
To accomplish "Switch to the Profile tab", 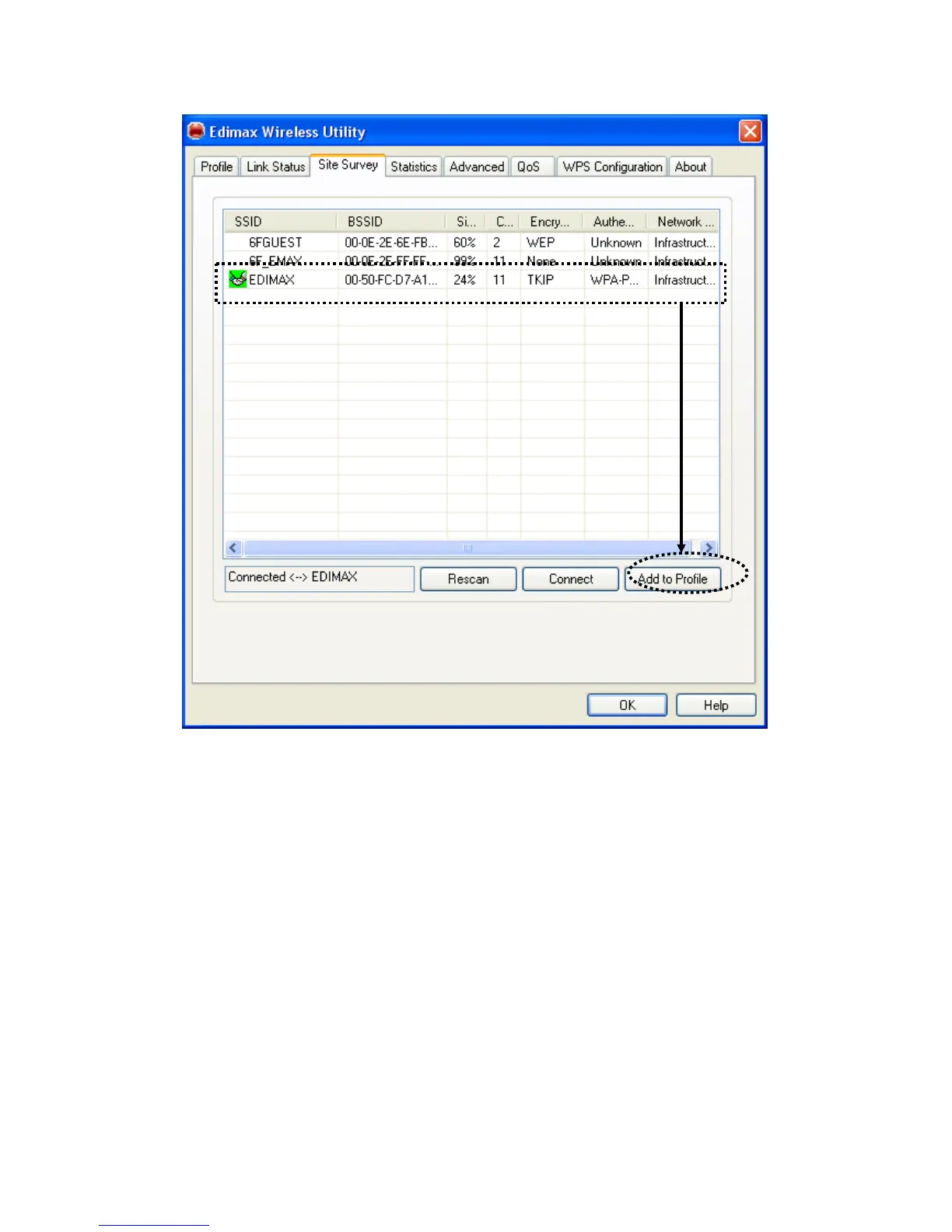I will [216, 166].
